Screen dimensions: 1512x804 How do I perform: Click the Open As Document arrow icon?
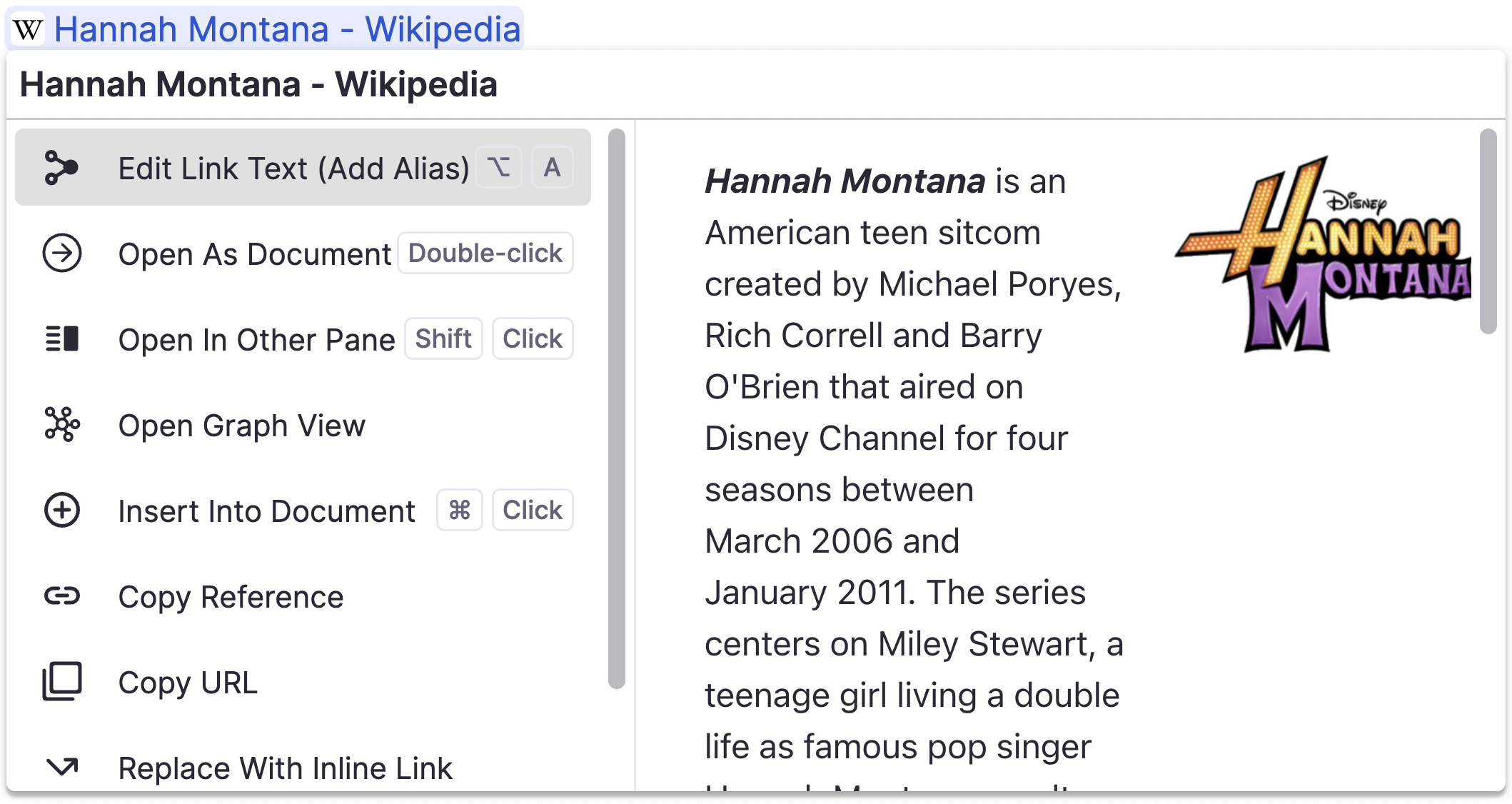point(62,253)
